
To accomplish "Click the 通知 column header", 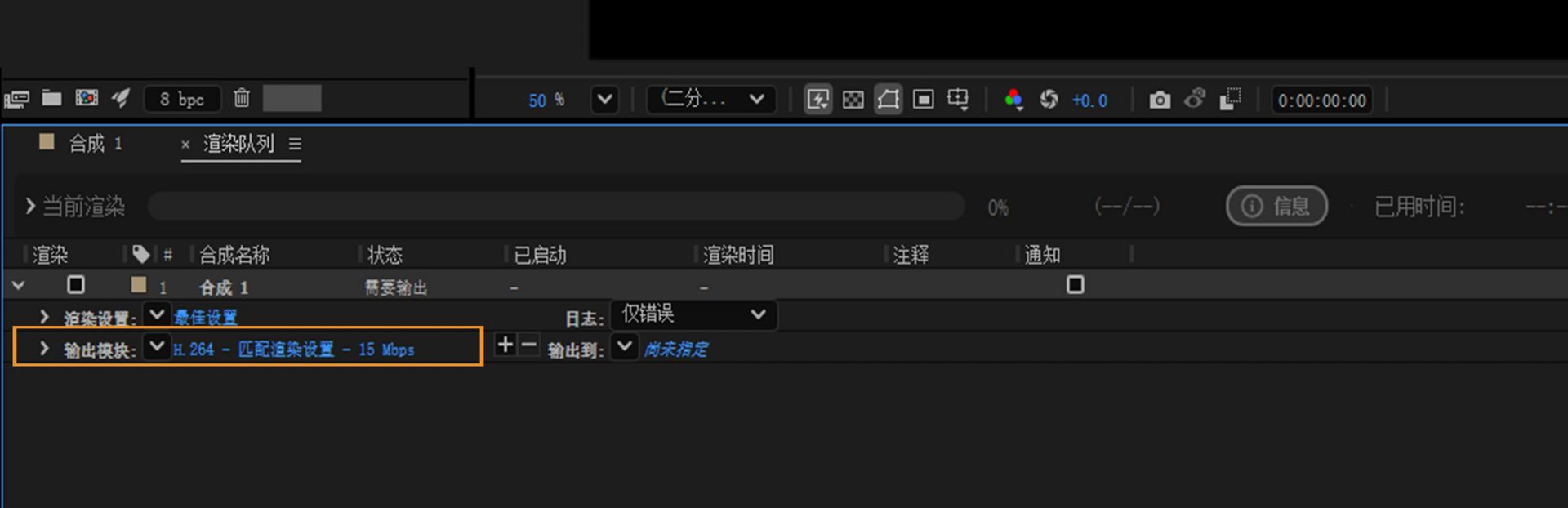I will point(1042,255).
